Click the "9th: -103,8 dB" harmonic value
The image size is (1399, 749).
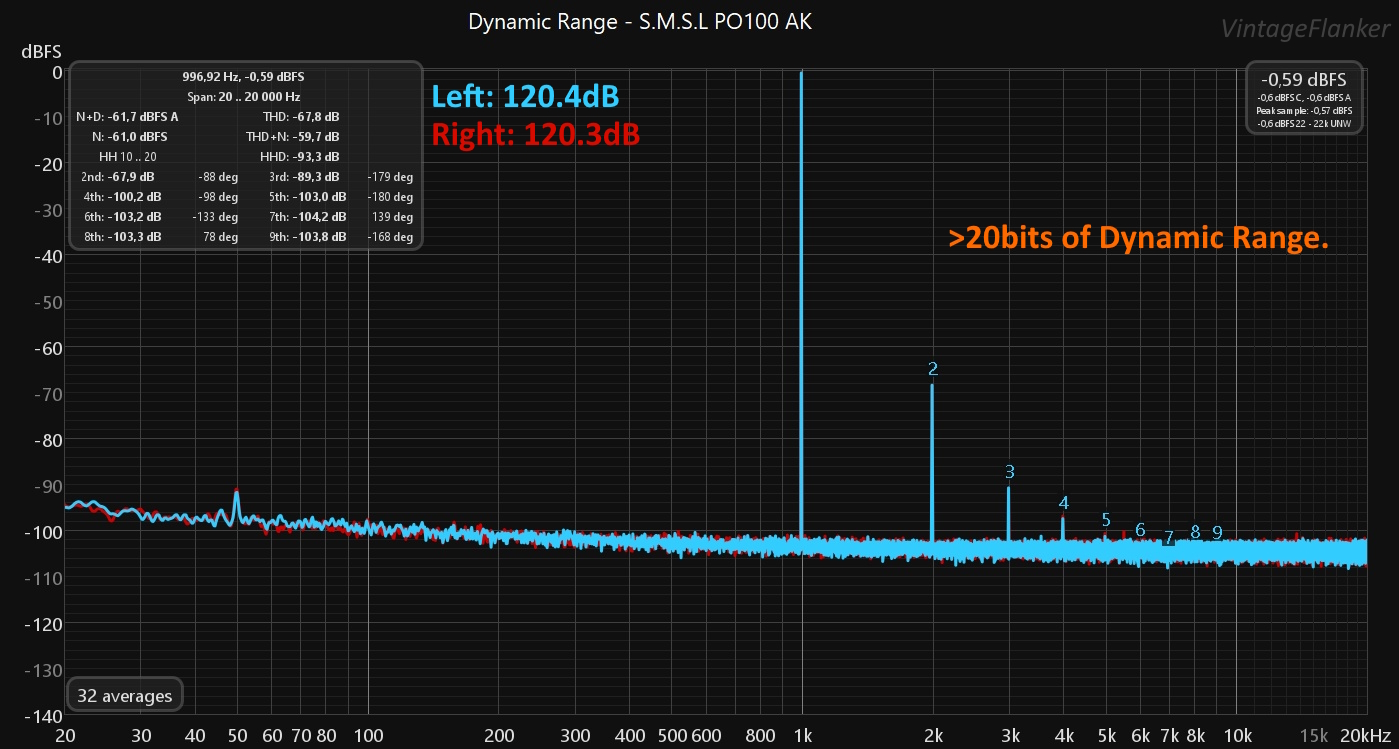[307, 237]
